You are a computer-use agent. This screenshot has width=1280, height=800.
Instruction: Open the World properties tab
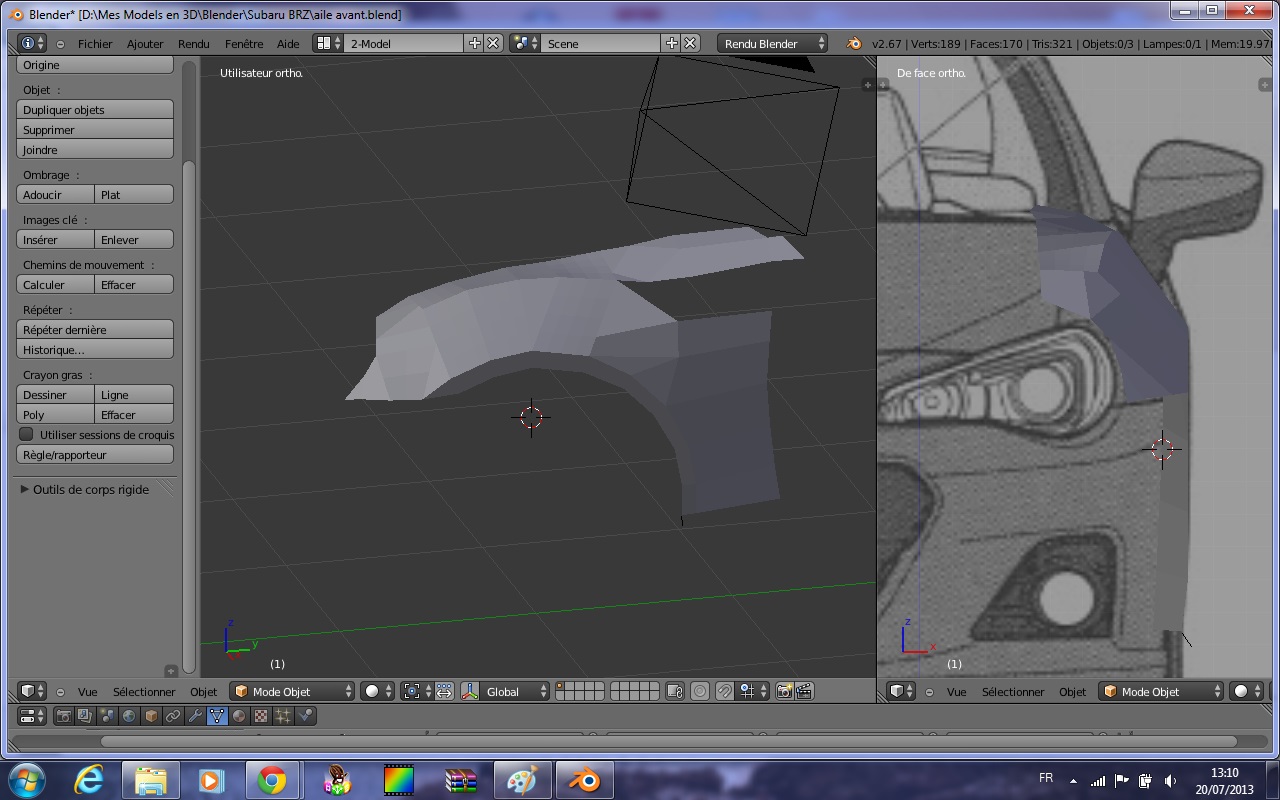click(129, 716)
